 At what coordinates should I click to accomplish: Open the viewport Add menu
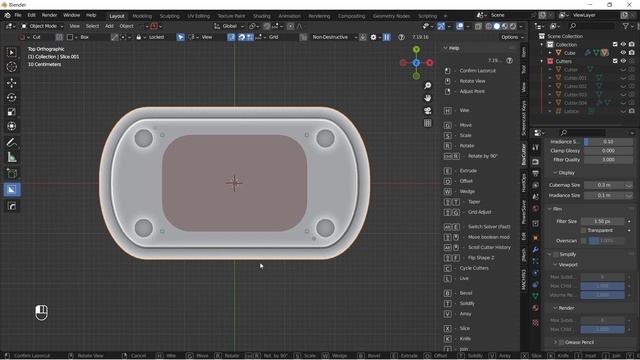click(109, 26)
